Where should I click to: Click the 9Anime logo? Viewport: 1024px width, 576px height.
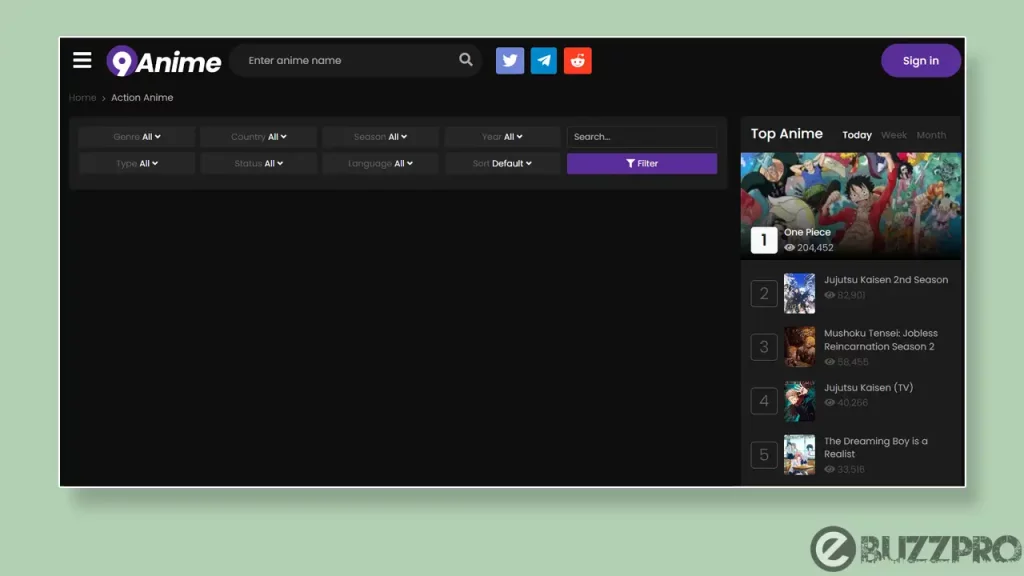pos(164,61)
